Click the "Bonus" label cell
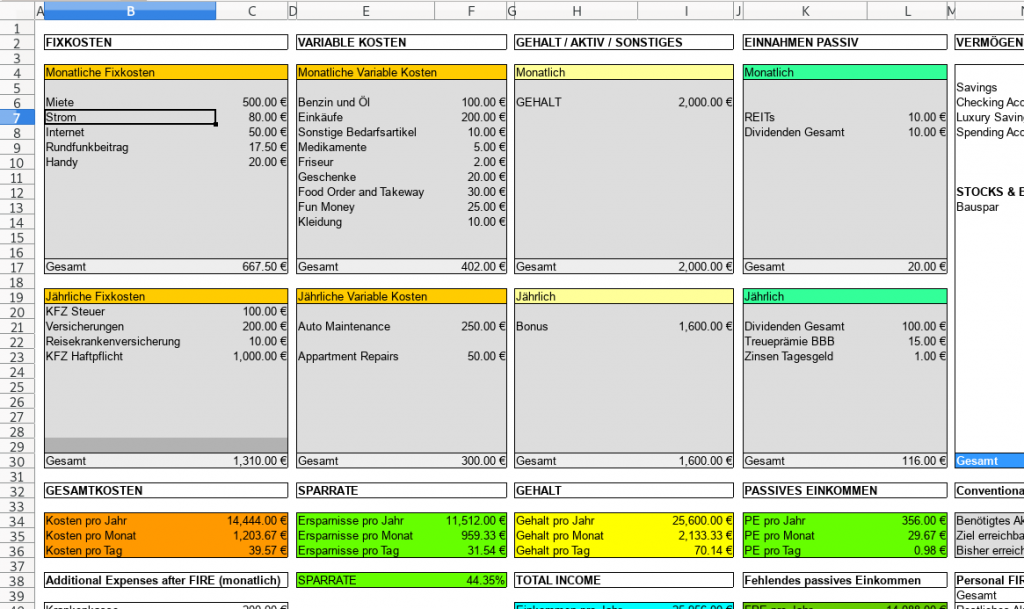 (576, 327)
